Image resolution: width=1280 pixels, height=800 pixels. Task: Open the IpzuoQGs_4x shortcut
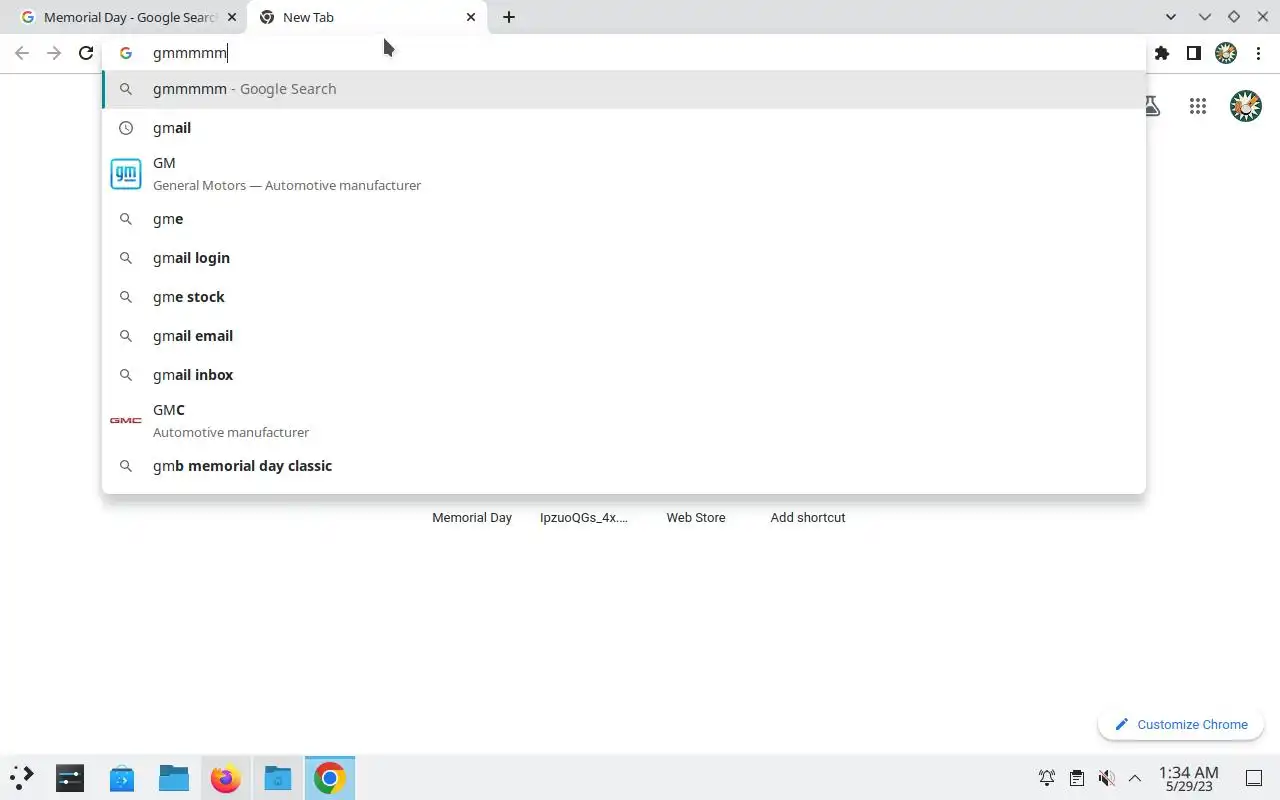pos(584,517)
